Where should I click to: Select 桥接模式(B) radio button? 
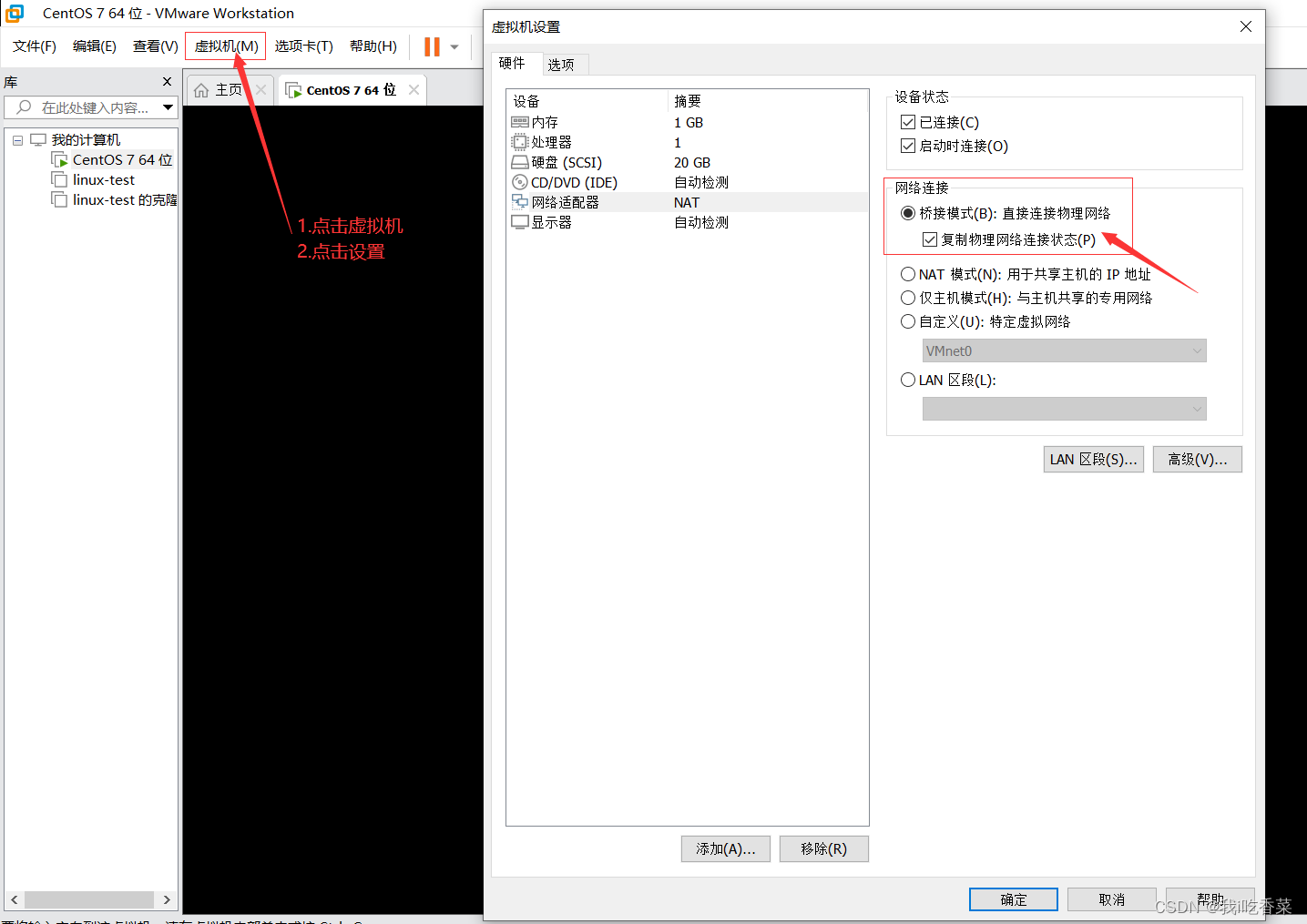(x=908, y=213)
